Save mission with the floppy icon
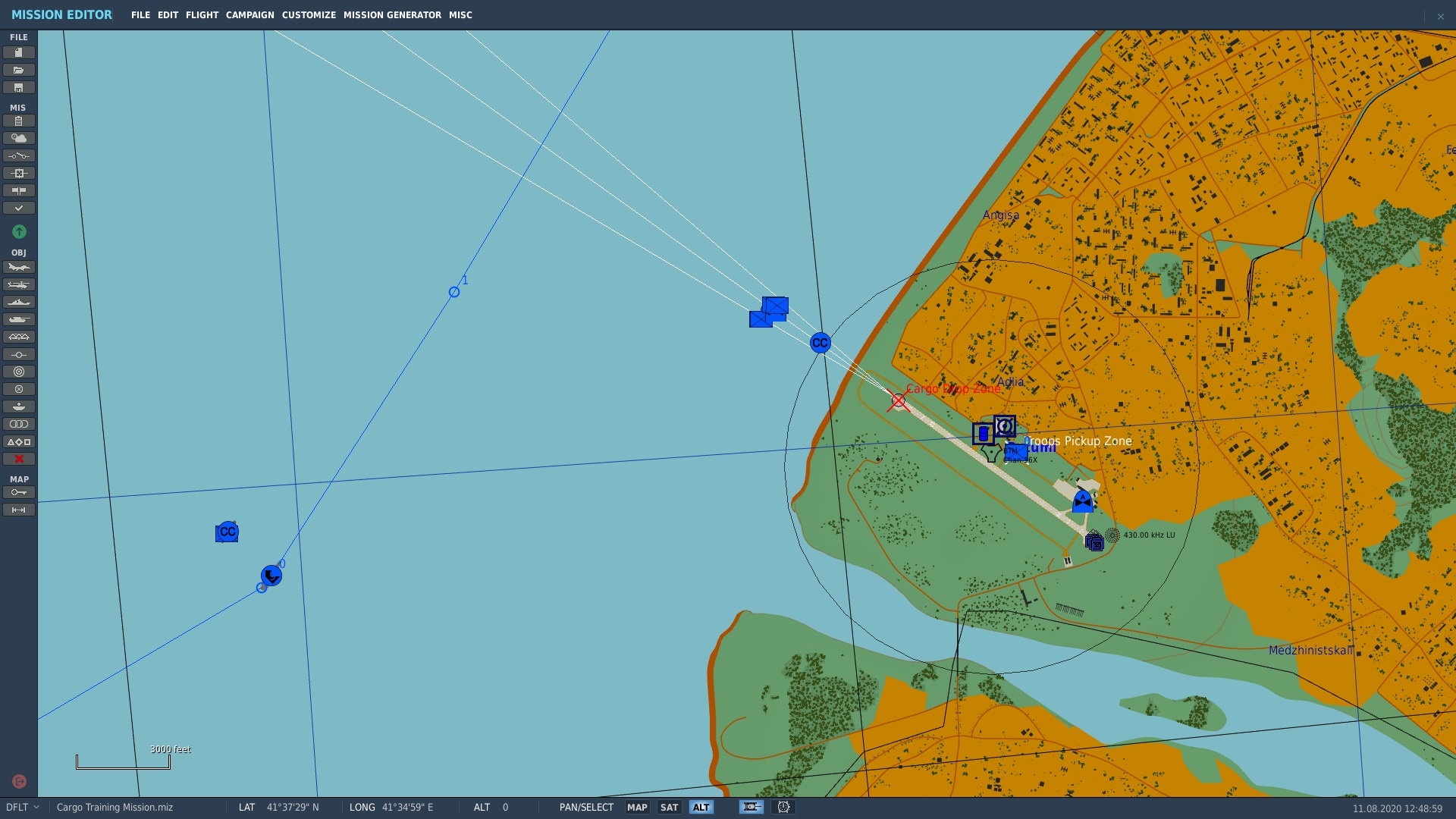Viewport: 1456px width, 819px height. [x=19, y=88]
